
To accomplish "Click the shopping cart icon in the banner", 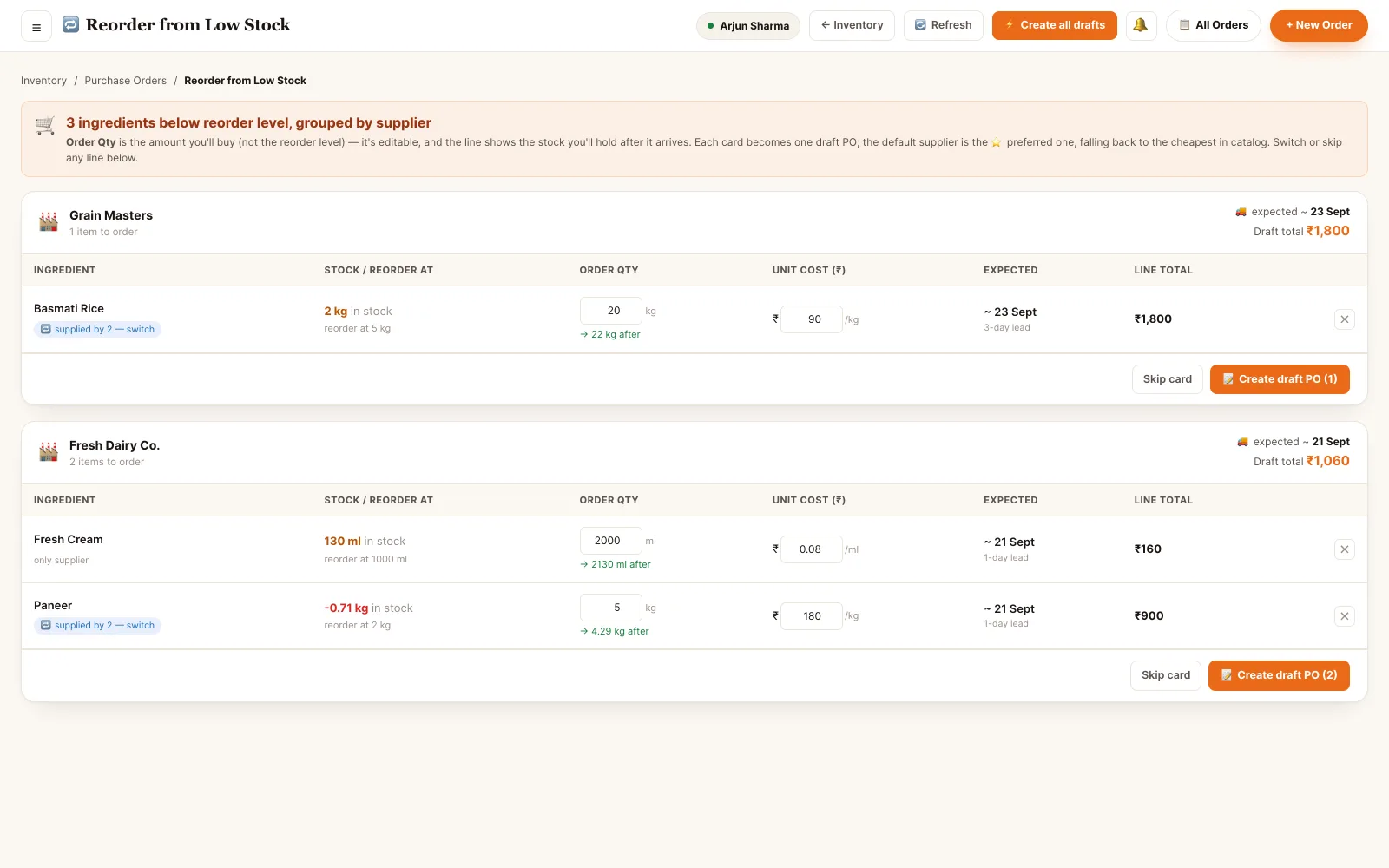I will pos(45,126).
